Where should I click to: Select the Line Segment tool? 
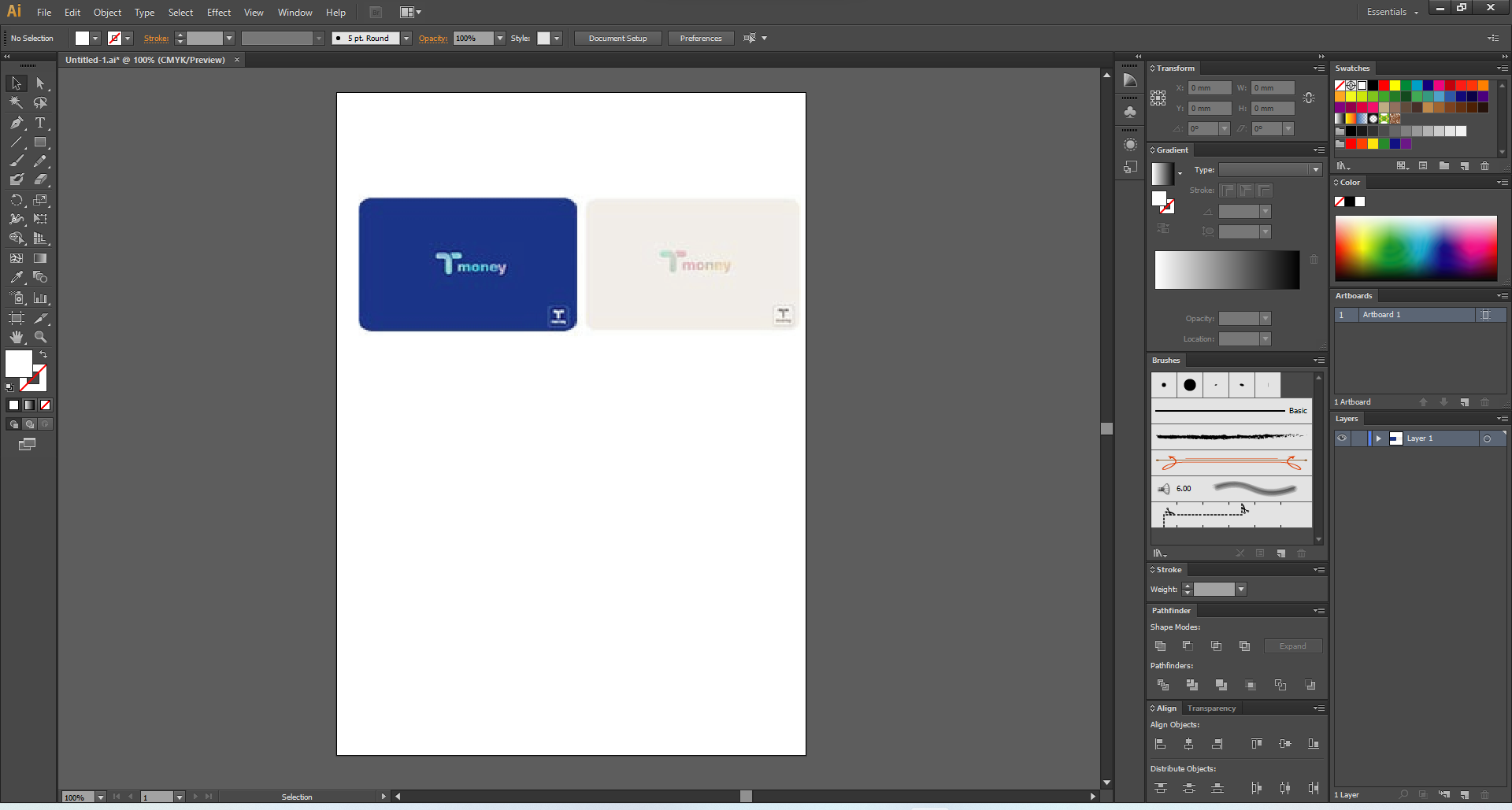click(x=17, y=142)
